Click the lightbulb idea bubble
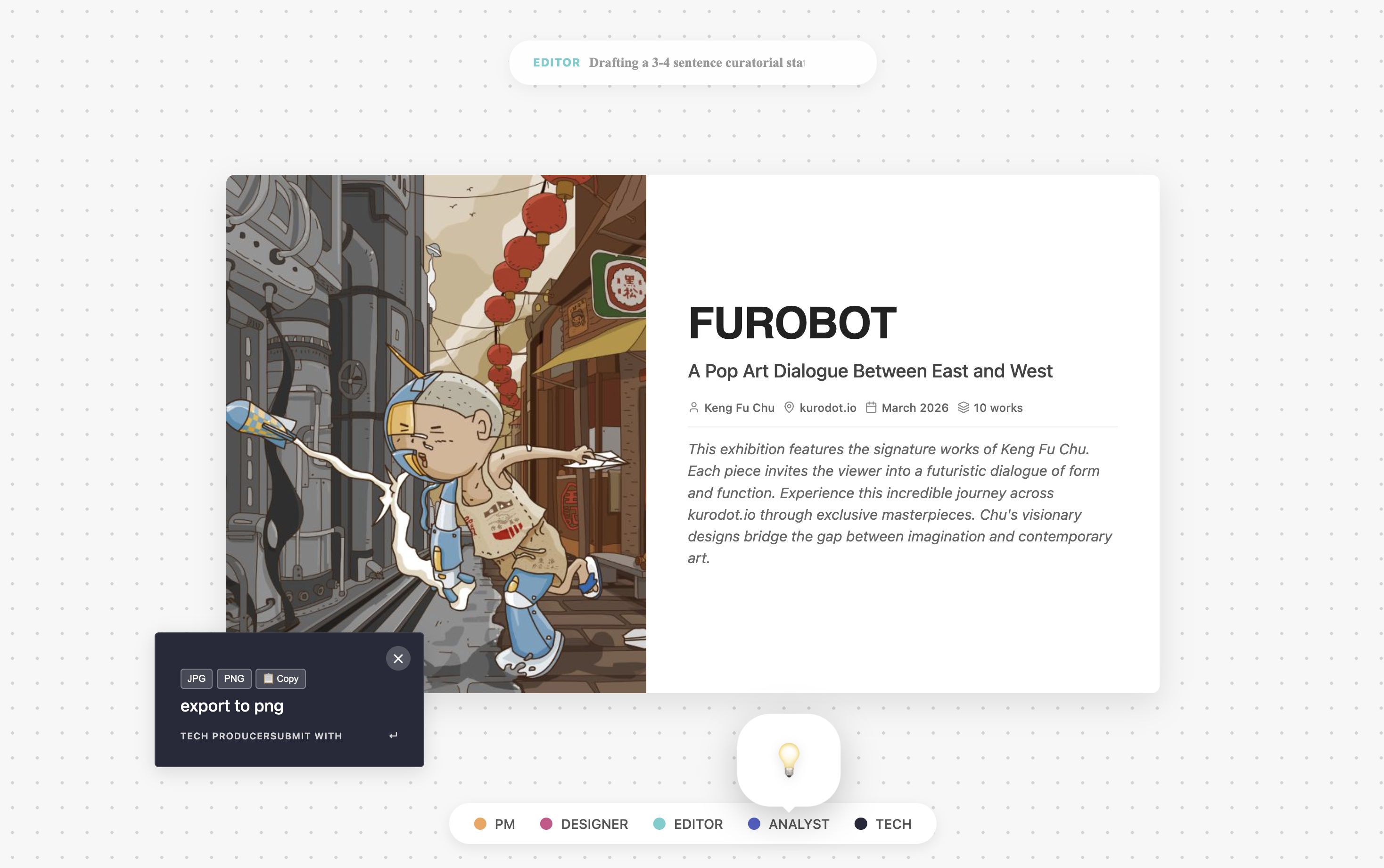The image size is (1384, 868). (789, 759)
